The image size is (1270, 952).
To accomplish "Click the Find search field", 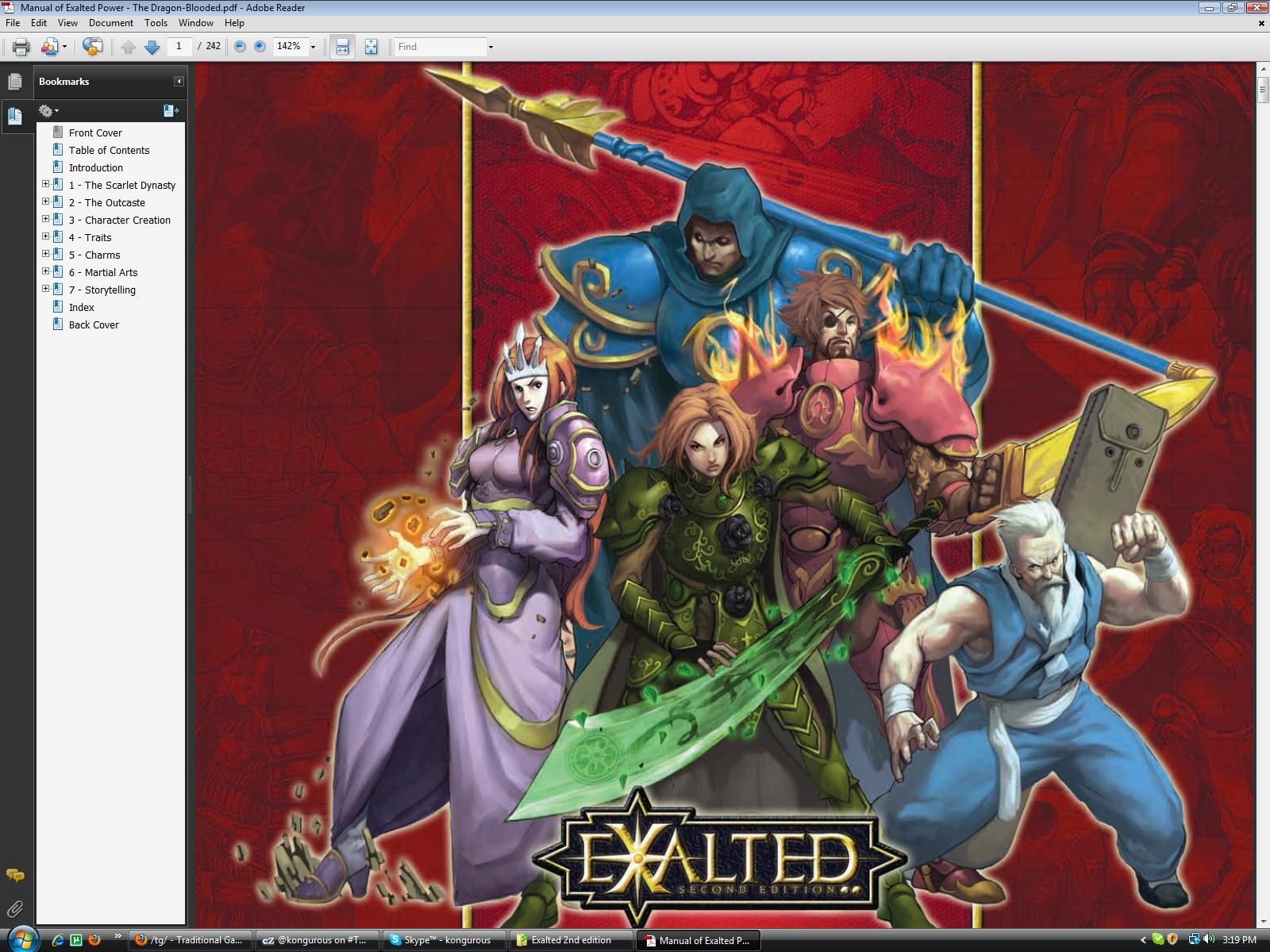I will (441, 47).
